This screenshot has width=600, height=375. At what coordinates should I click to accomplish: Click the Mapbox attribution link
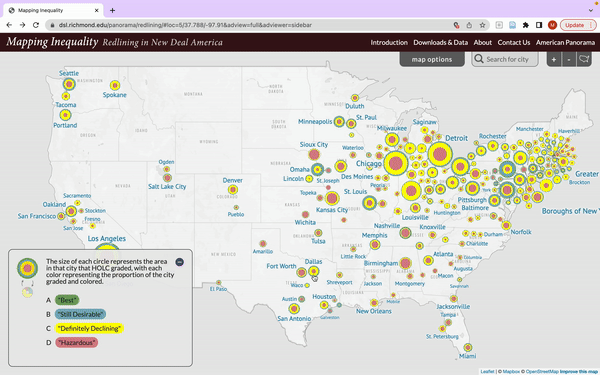click(511, 372)
